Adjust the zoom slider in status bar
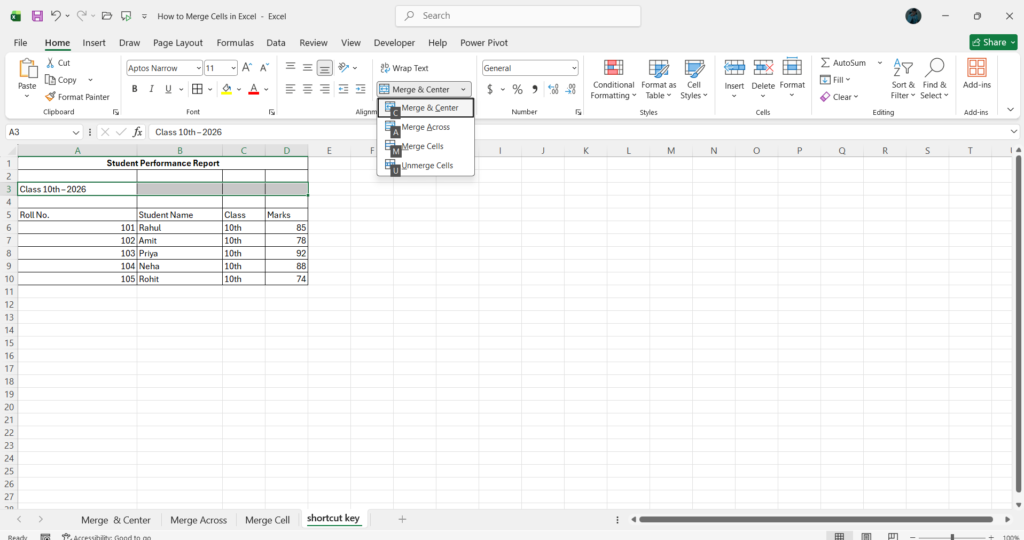 click(x=952, y=537)
